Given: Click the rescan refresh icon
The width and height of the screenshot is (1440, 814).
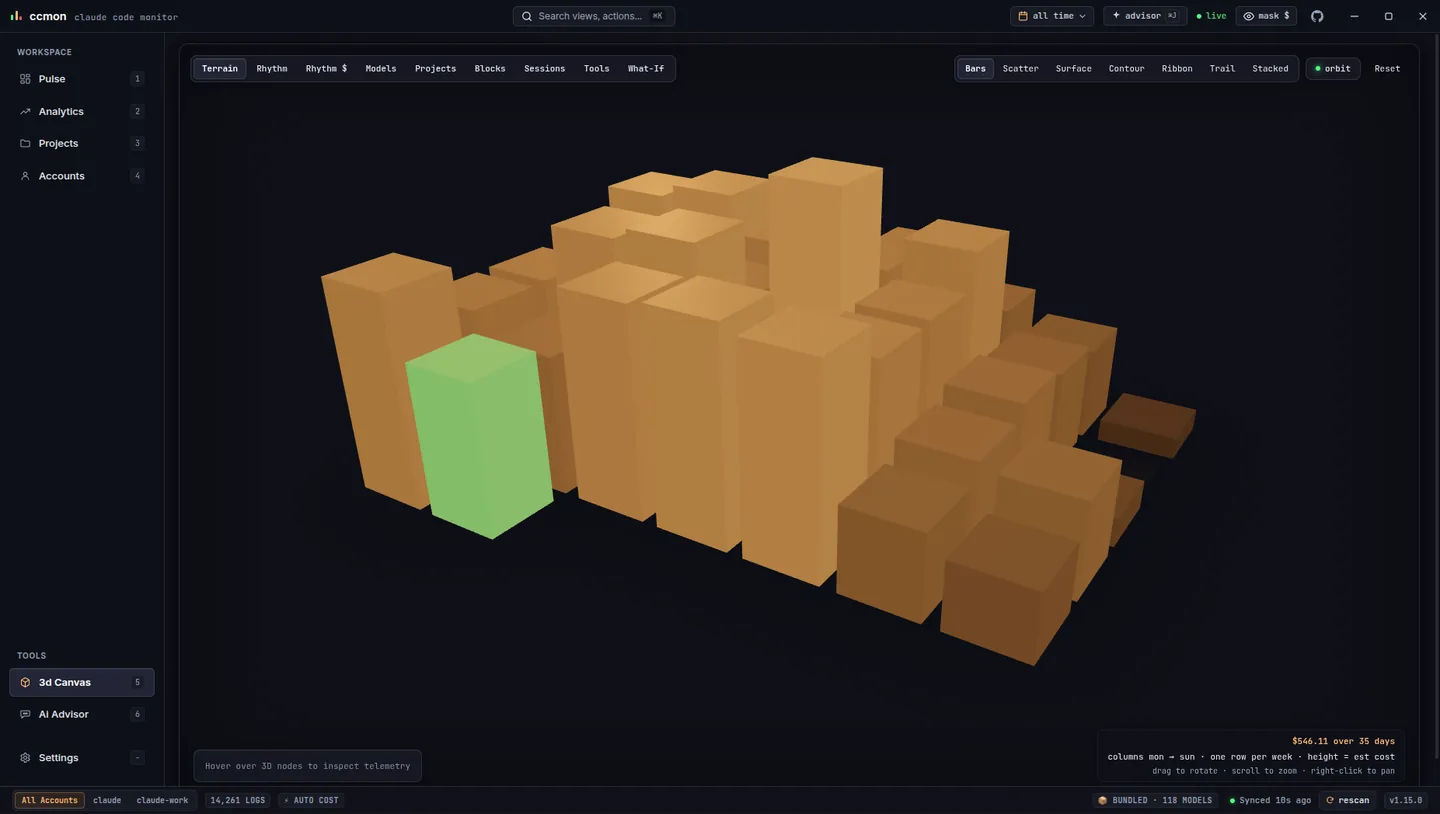Looking at the screenshot, I should (1330, 800).
